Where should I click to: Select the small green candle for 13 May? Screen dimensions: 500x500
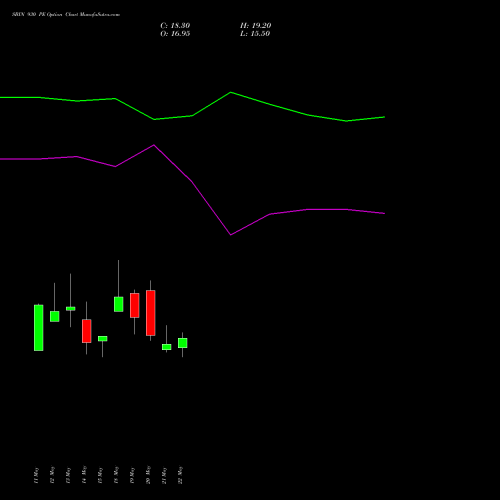click(71, 309)
